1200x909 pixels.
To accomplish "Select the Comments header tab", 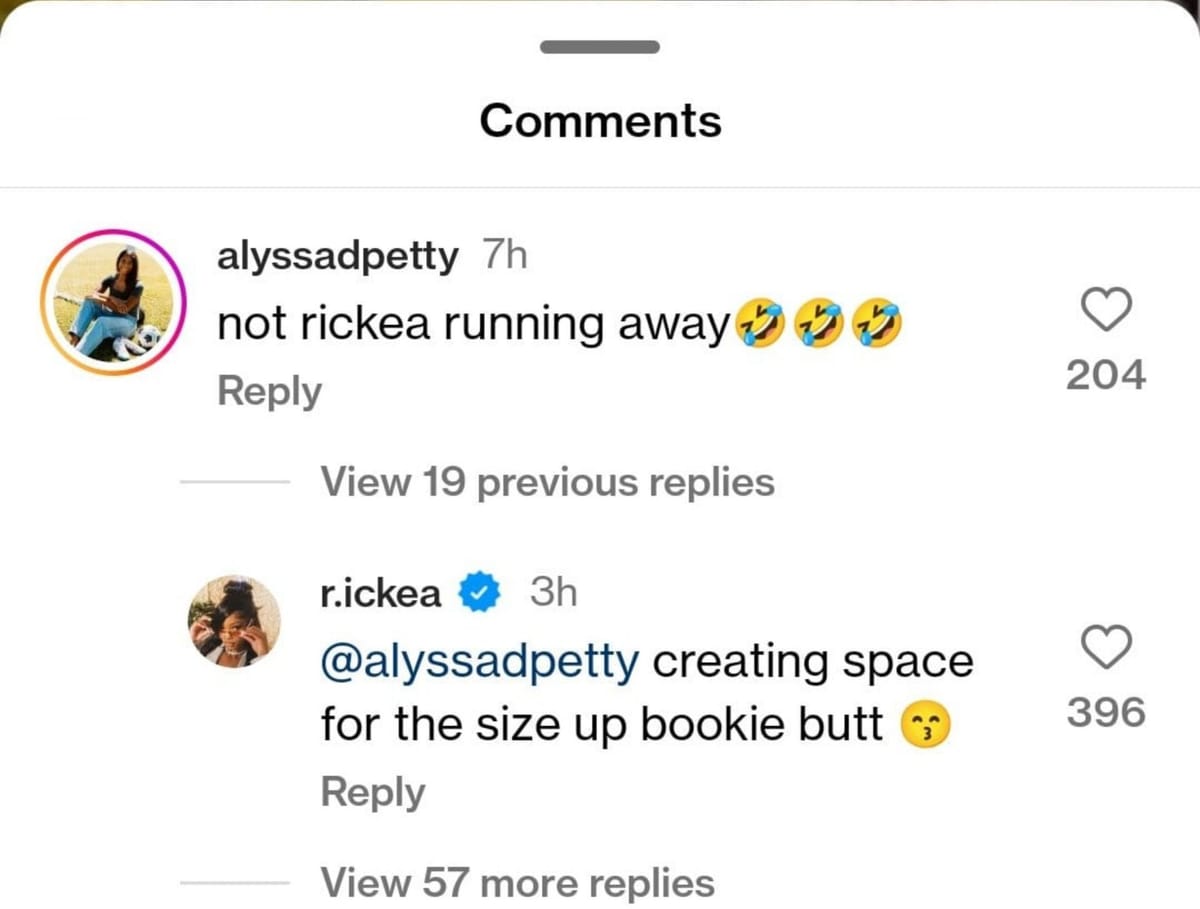I will point(599,120).
